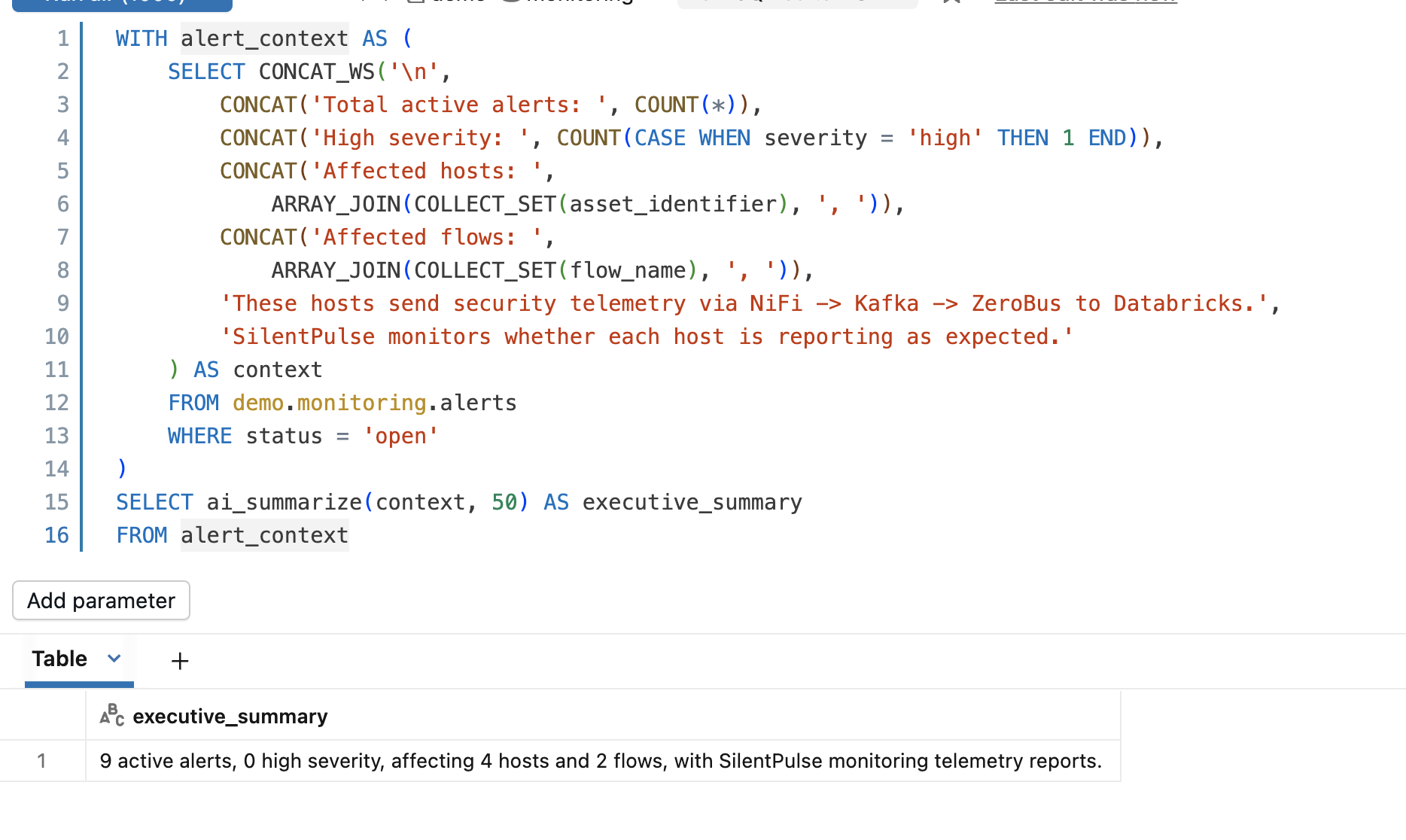Click CONCAT_WS on line 2
Viewport: 1406px width, 840px height.
[x=316, y=72]
